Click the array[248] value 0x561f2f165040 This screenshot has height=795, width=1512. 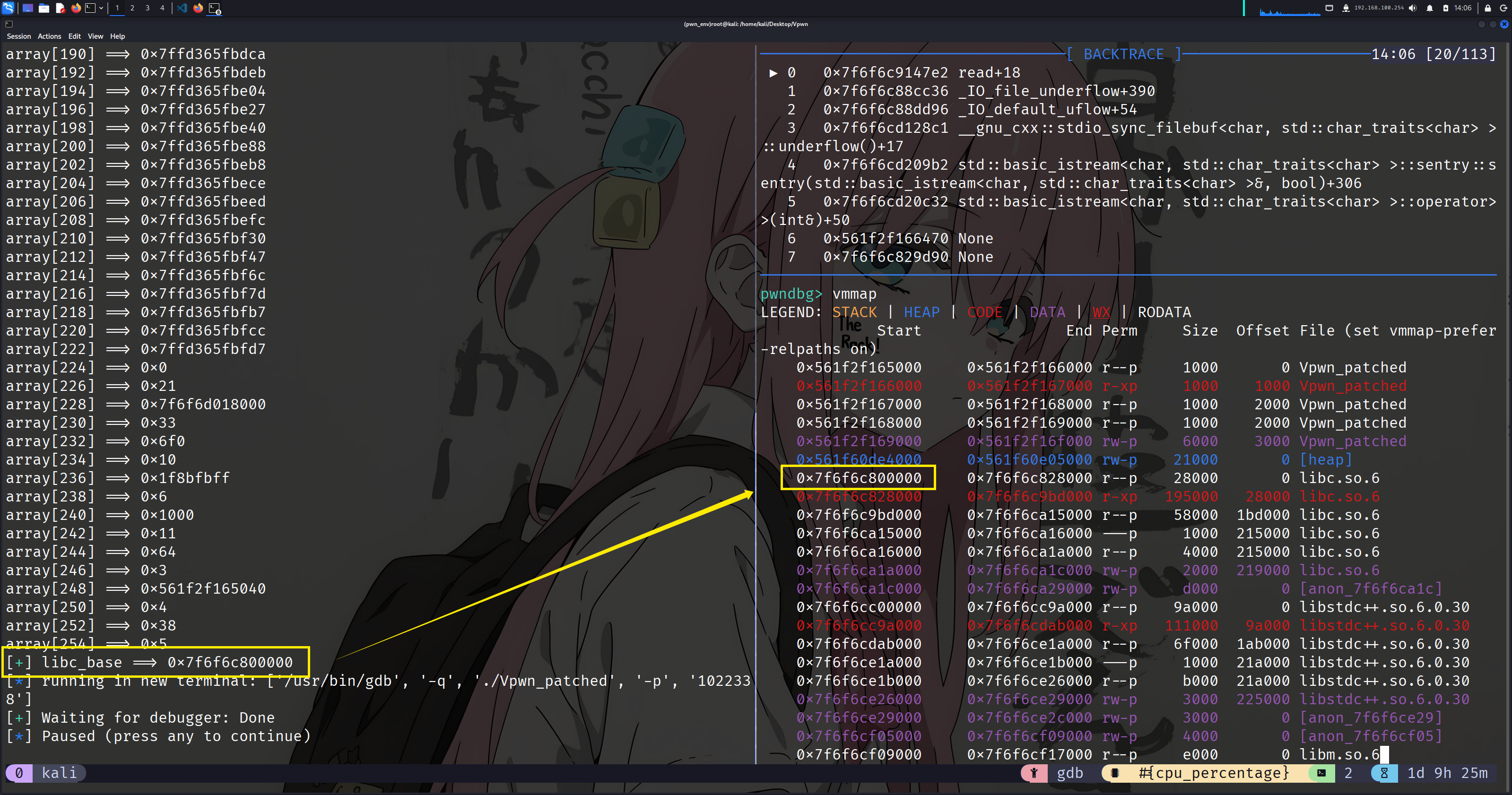pos(203,589)
